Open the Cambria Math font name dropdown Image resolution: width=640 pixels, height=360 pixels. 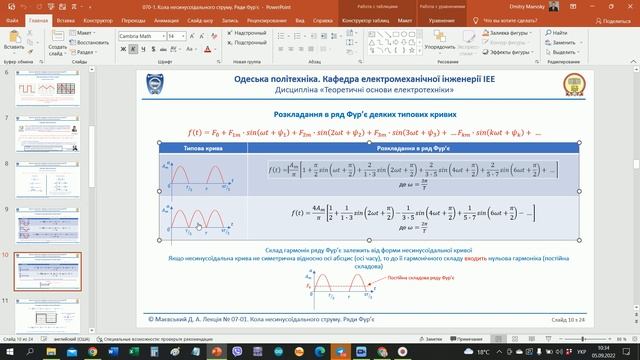point(163,36)
